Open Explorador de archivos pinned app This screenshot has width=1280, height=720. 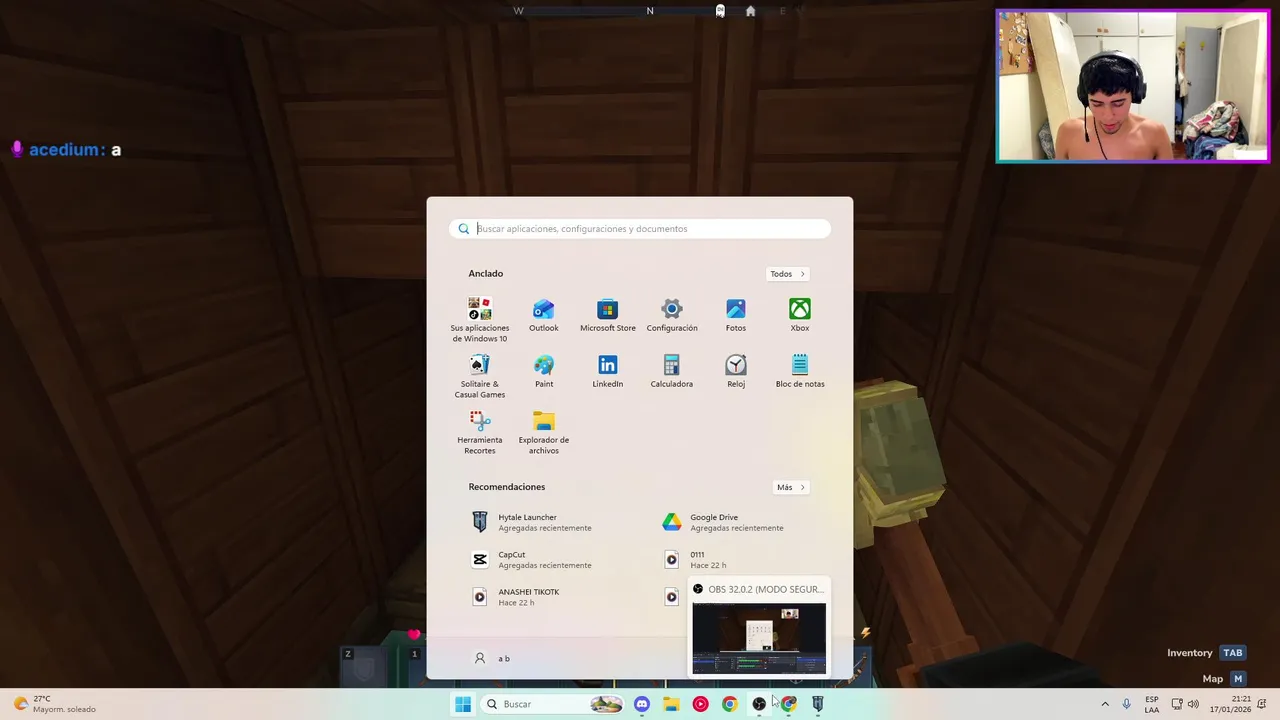[543, 432]
